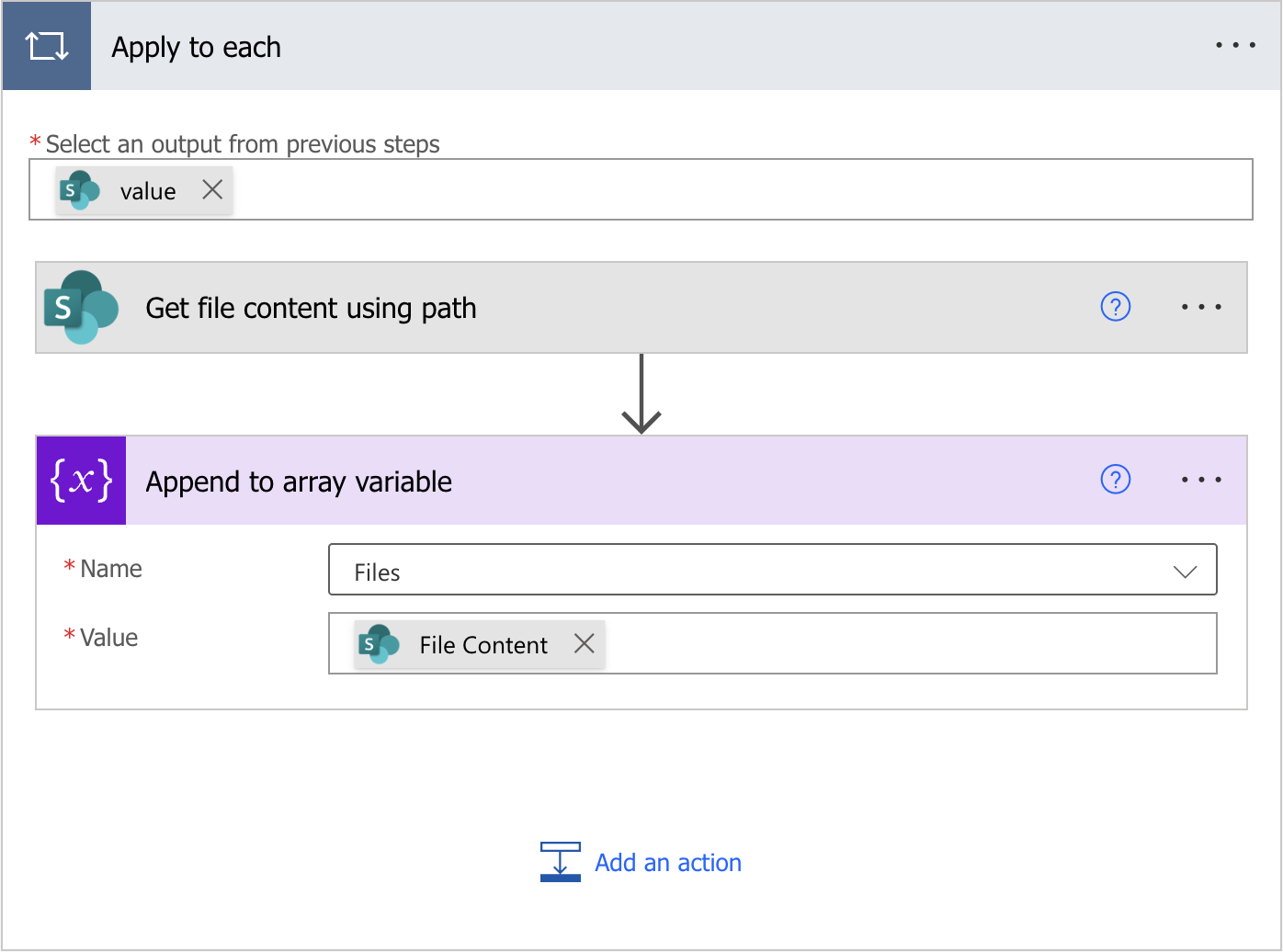
Task: Open help for Get file content using path
Action: (x=1116, y=306)
